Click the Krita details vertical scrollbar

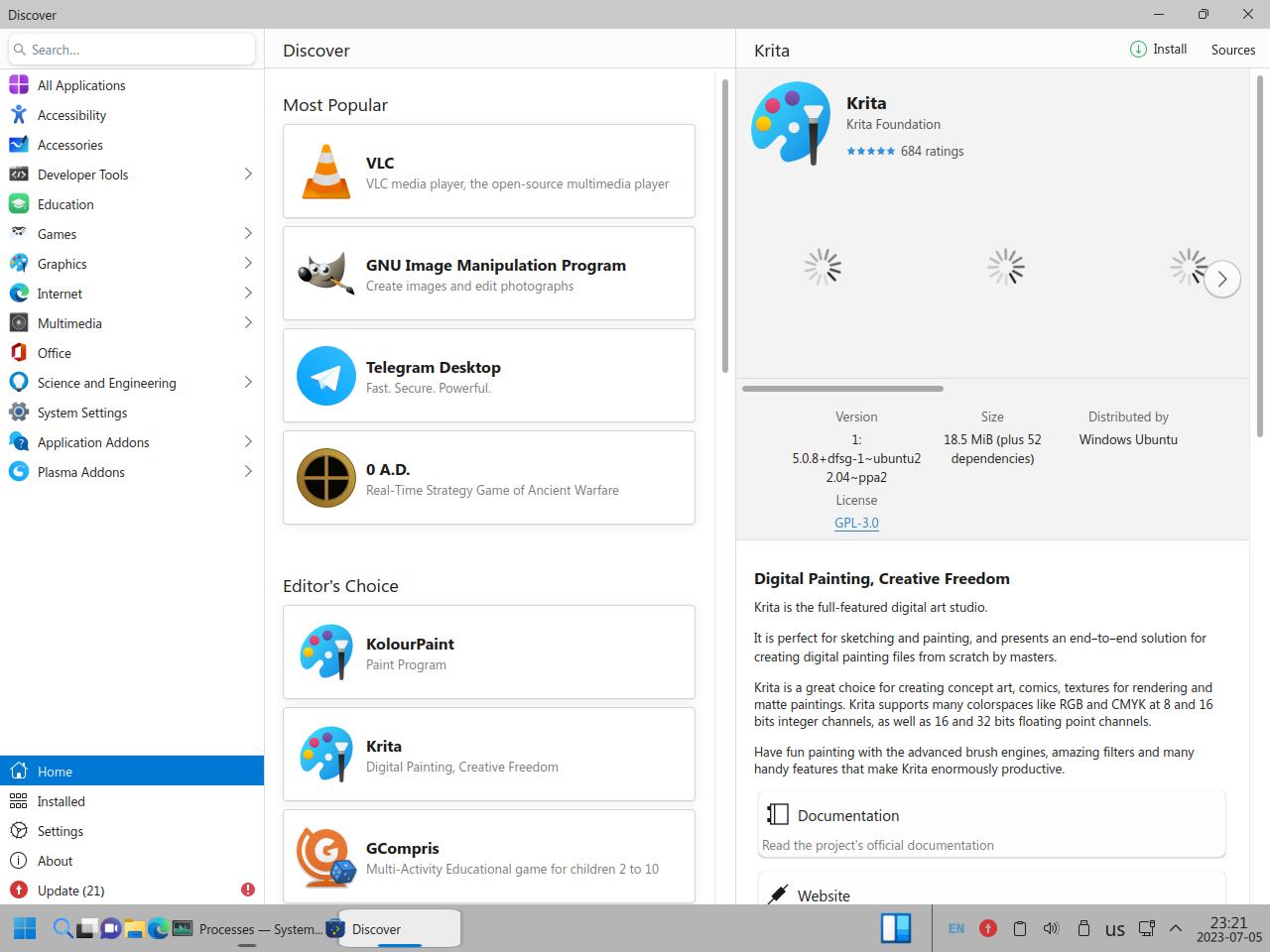[x=1261, y=257]
